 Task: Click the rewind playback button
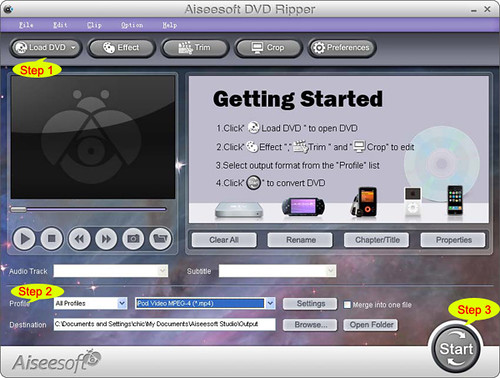click(x=79, y=239)
